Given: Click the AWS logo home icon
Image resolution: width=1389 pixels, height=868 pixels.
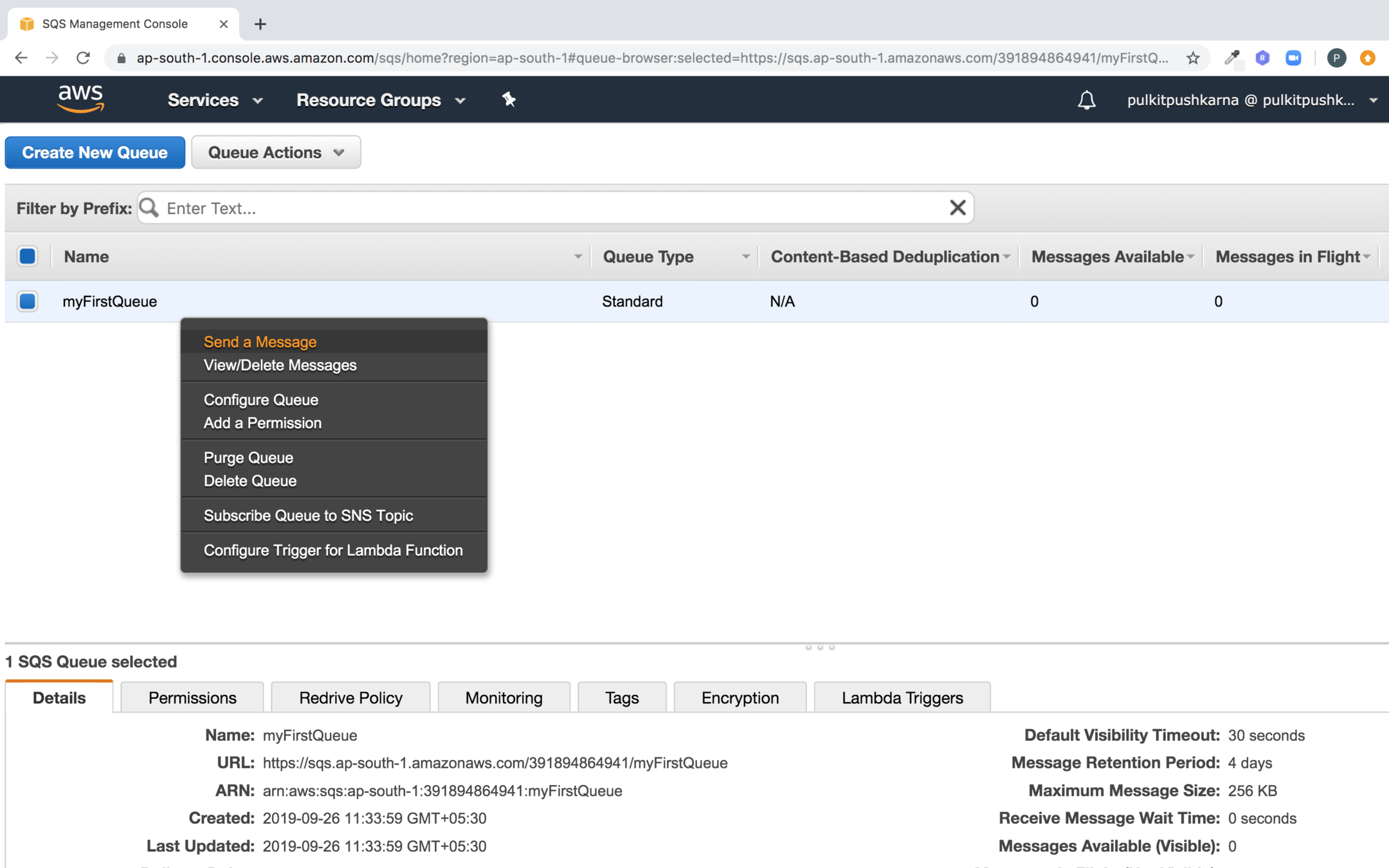Looking at the screenshot, I should click(x=80, y=99).
